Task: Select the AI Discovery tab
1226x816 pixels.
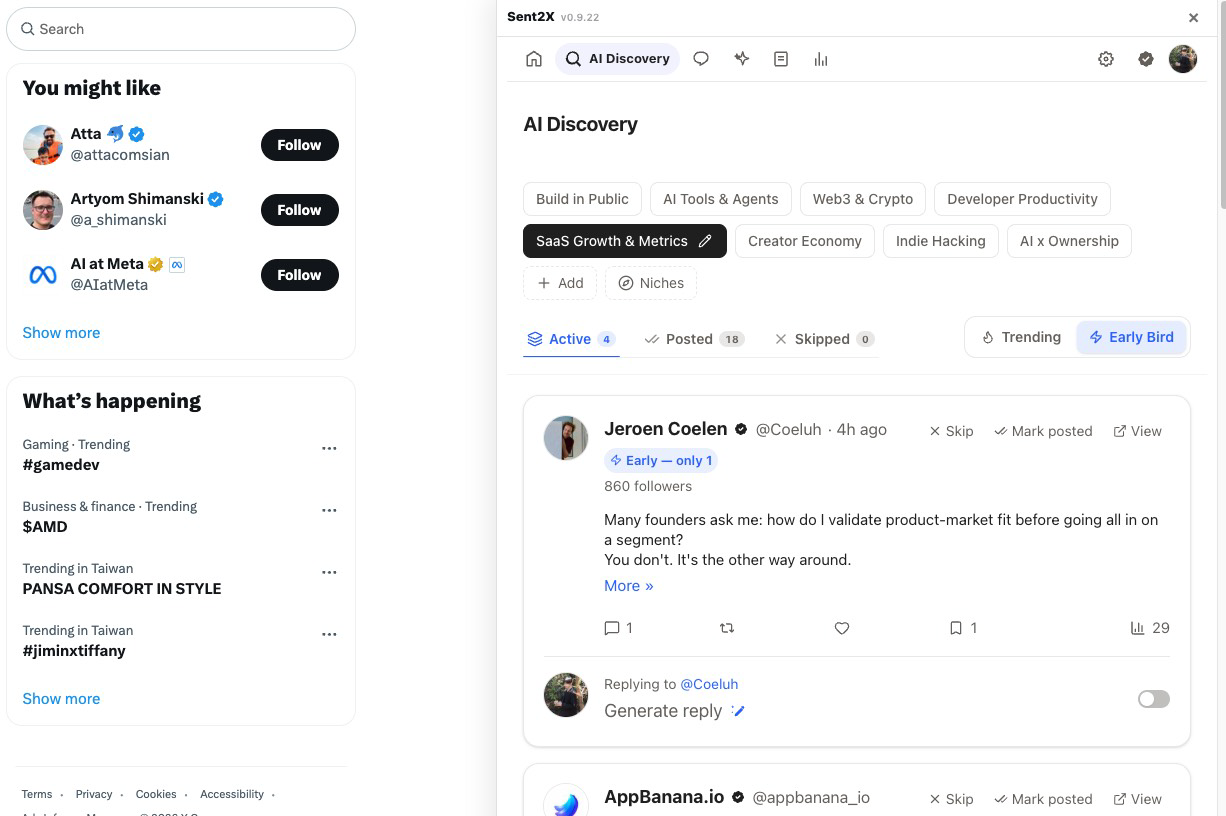Action: 617,59
